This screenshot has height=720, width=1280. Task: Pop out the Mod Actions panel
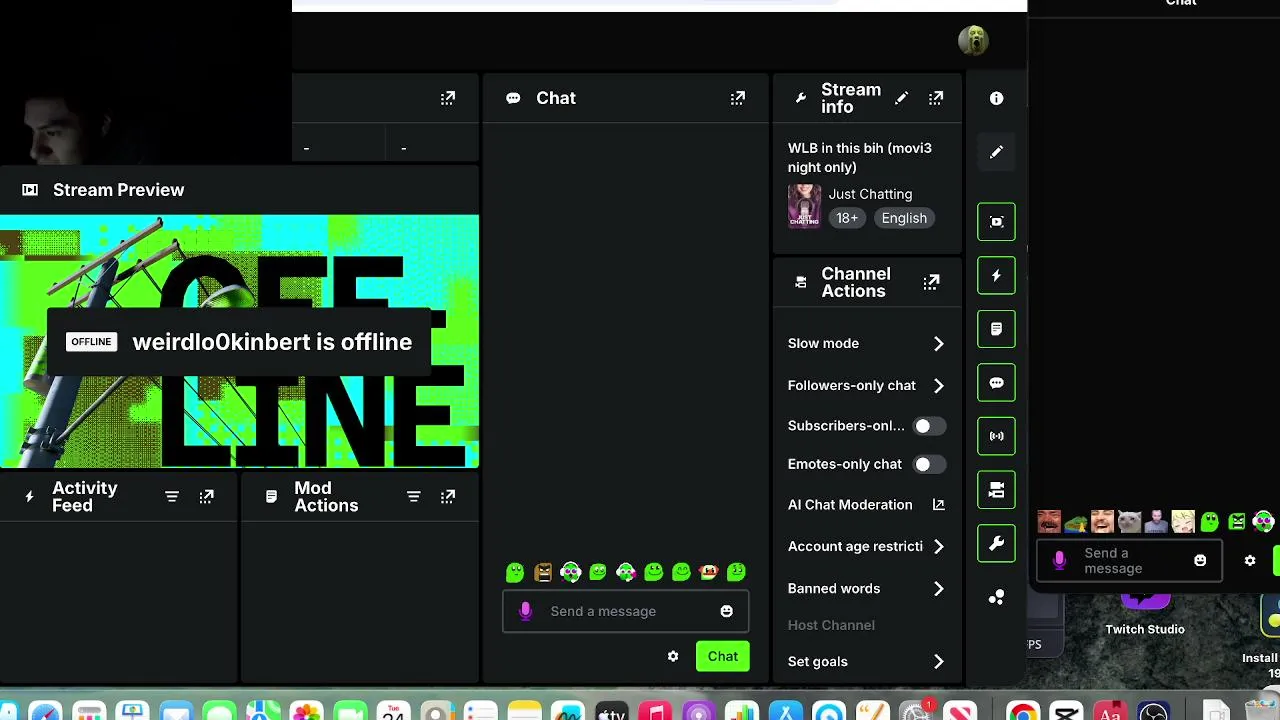pyautogui.click(x=448, y=497)
